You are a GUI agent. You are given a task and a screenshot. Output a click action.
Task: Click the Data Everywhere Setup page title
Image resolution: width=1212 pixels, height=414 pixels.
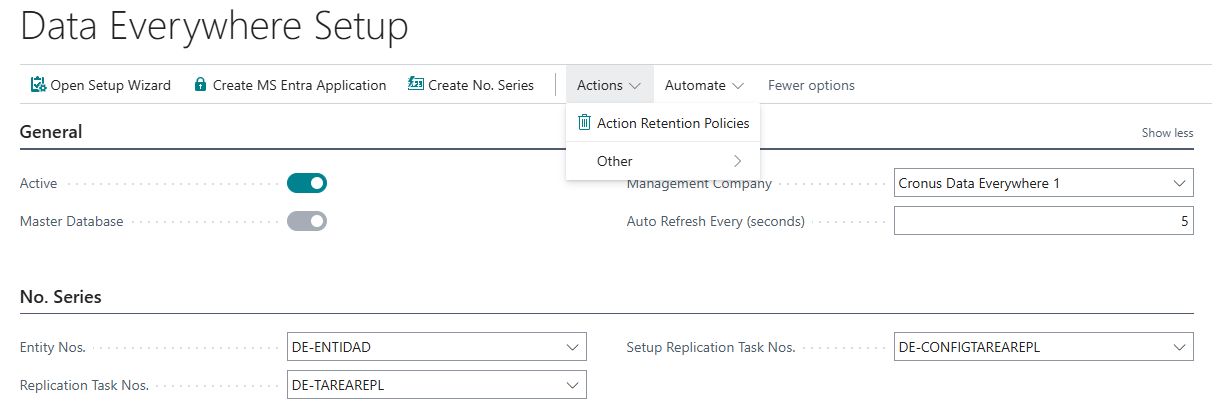(214, 27)
